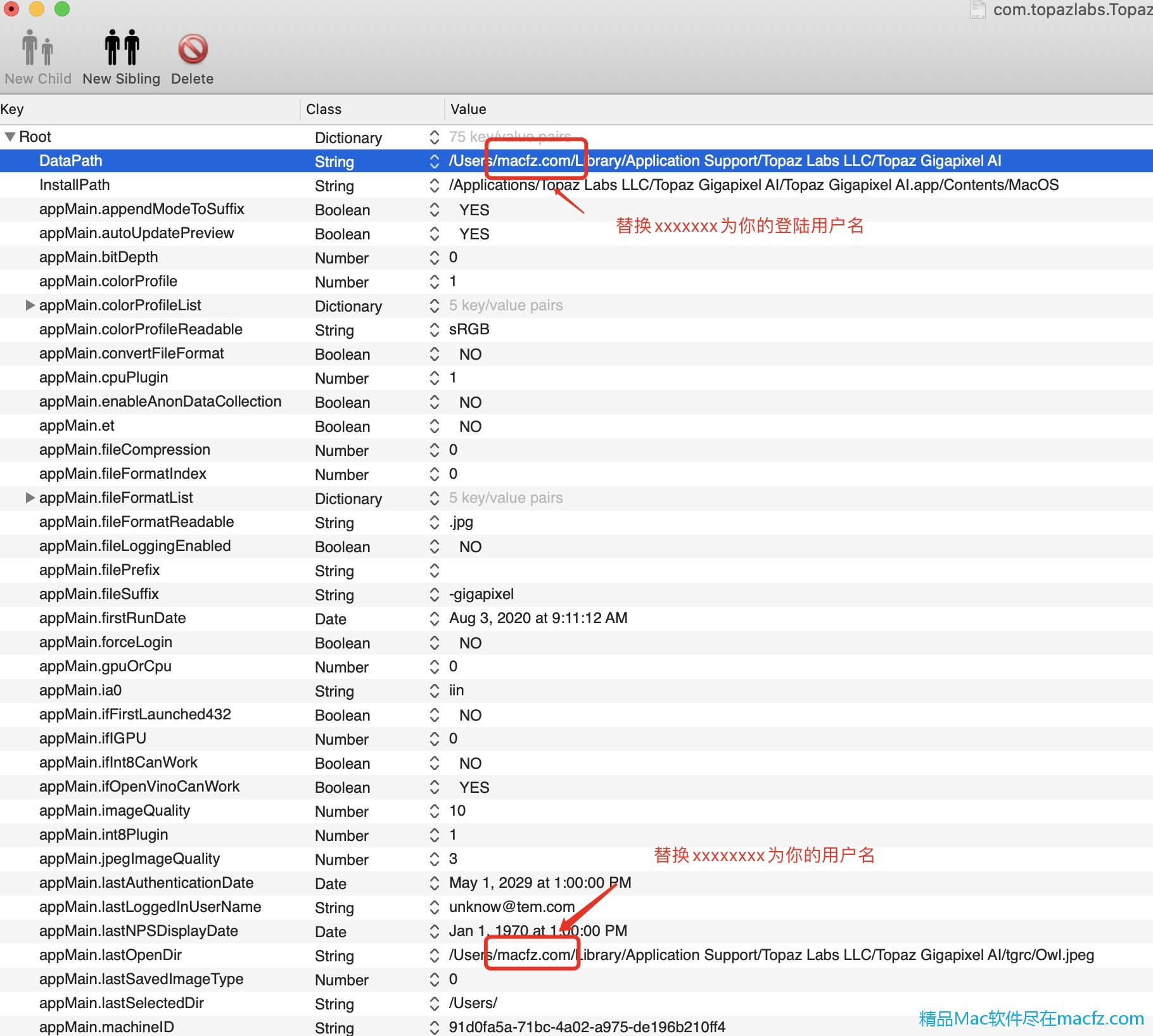Toggle appMain.appendModeToSuffix YES value
The image size is (1153, 1036).
click(474, 210)
